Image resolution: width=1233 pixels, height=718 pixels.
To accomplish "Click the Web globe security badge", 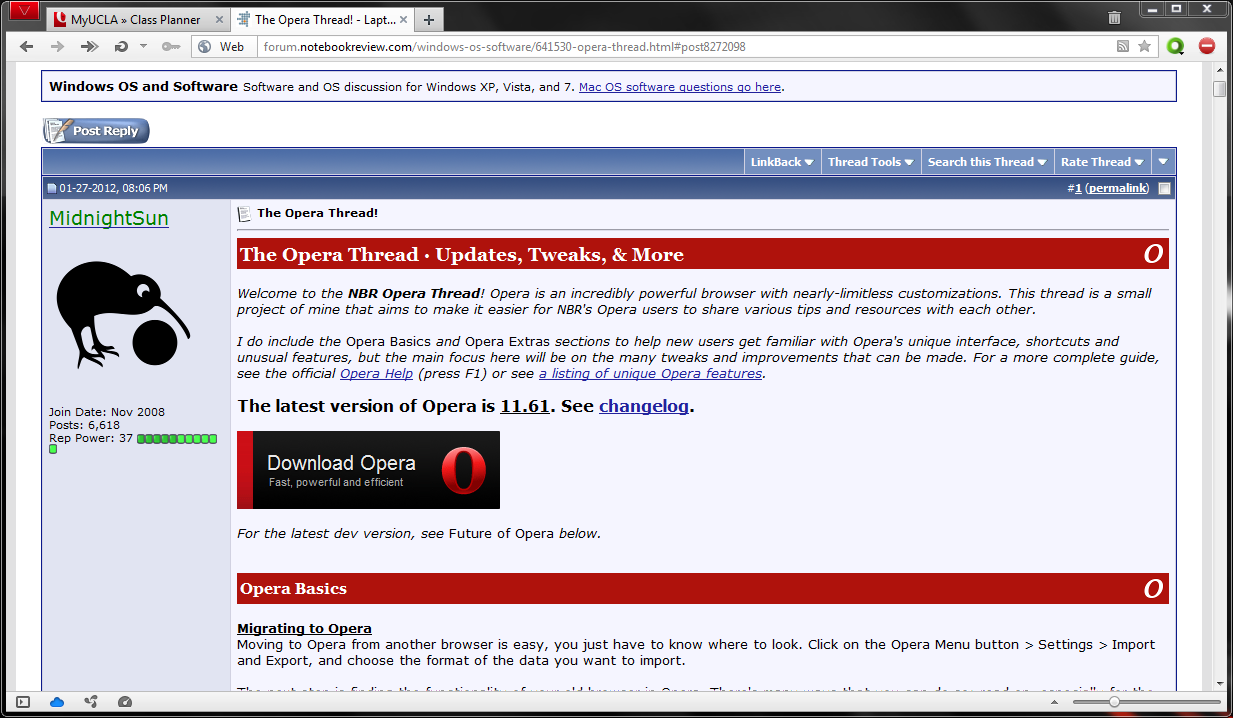I will click(x=222, y=46).
